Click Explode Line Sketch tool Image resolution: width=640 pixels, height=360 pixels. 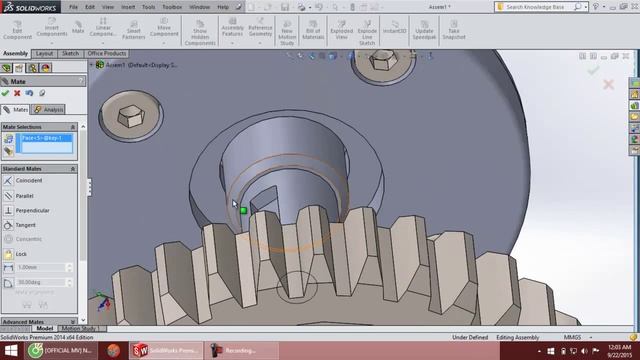point(367,33)
